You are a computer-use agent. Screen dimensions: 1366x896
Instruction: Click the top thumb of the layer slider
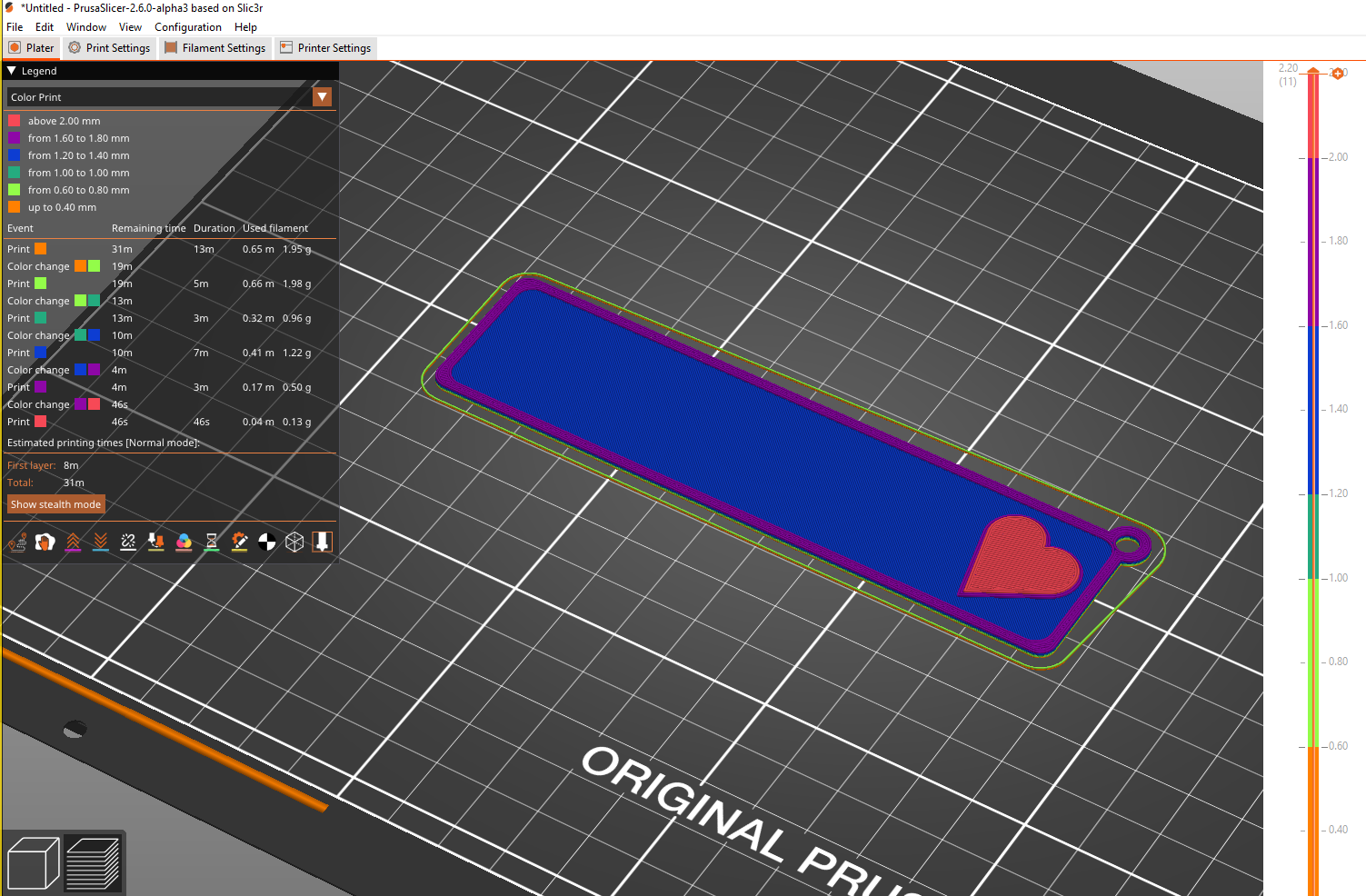1313,72
